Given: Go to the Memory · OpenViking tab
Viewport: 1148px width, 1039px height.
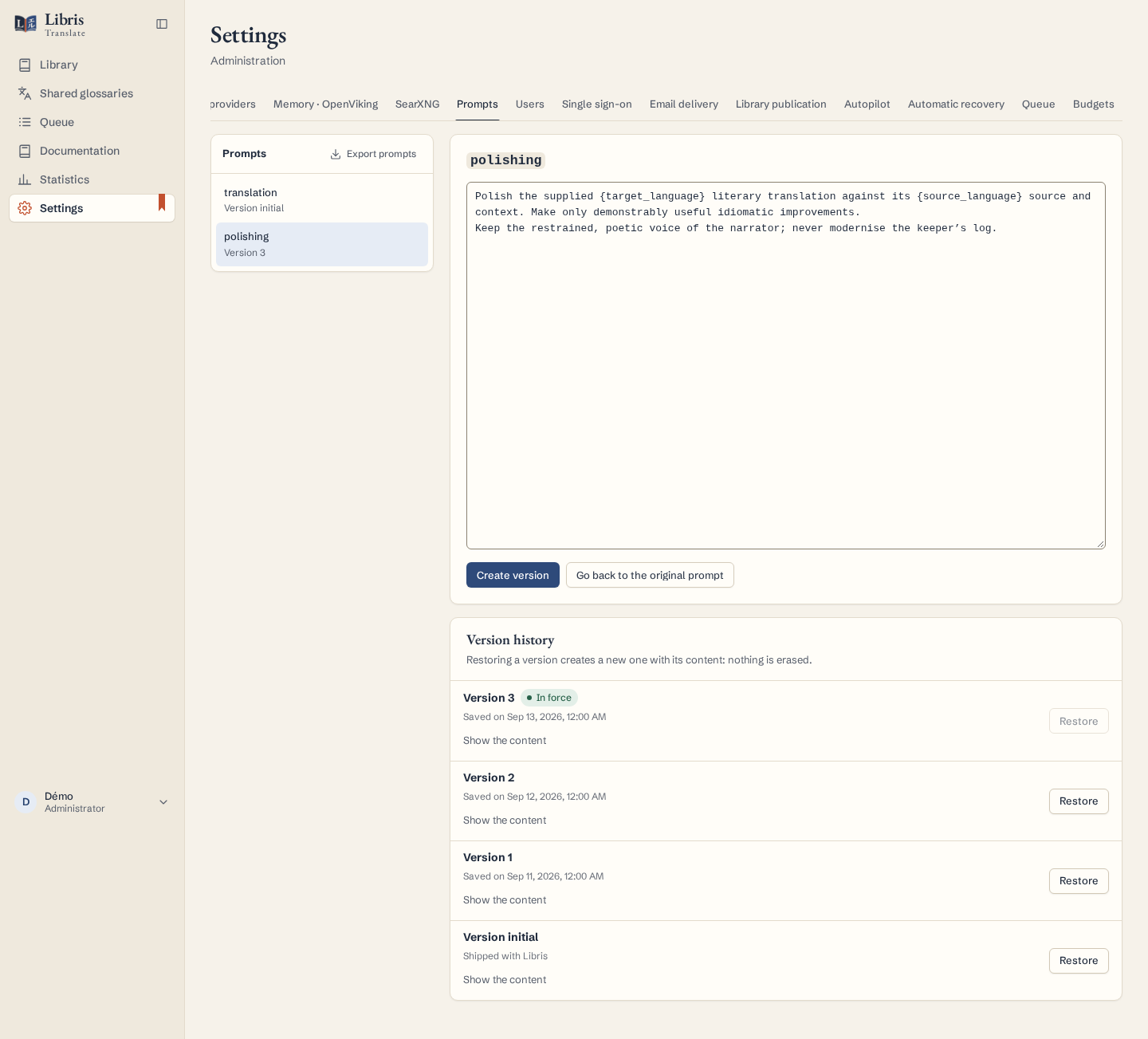Looking at the screenshot, I should point(325,104).
